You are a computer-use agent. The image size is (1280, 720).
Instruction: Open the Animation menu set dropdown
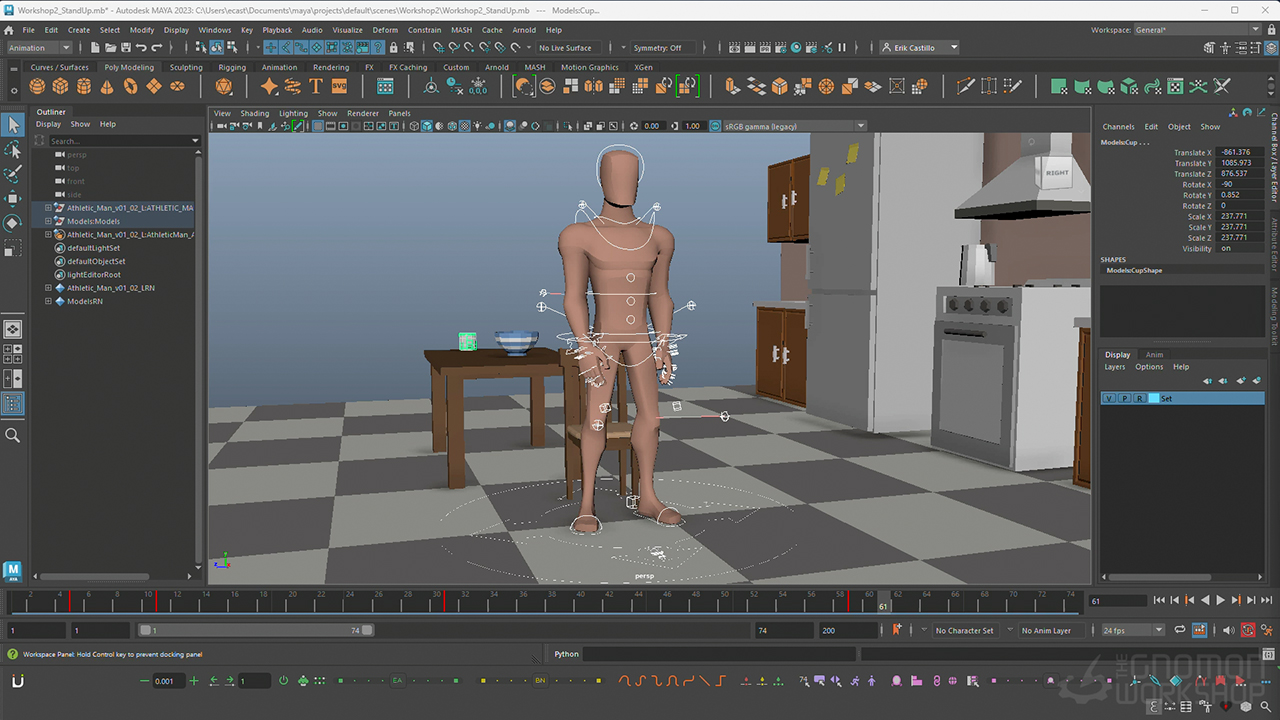(38, 47)
